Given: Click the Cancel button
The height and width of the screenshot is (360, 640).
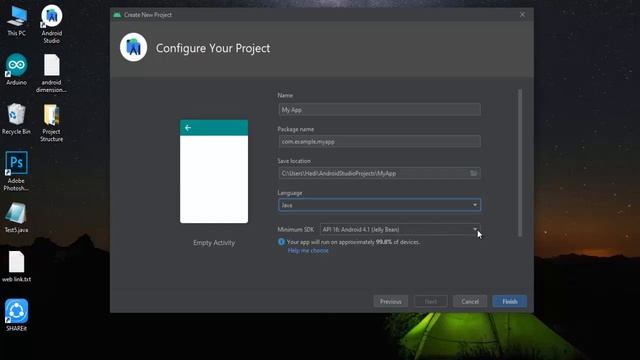Looking at the screenshot, I should [470, 302].
